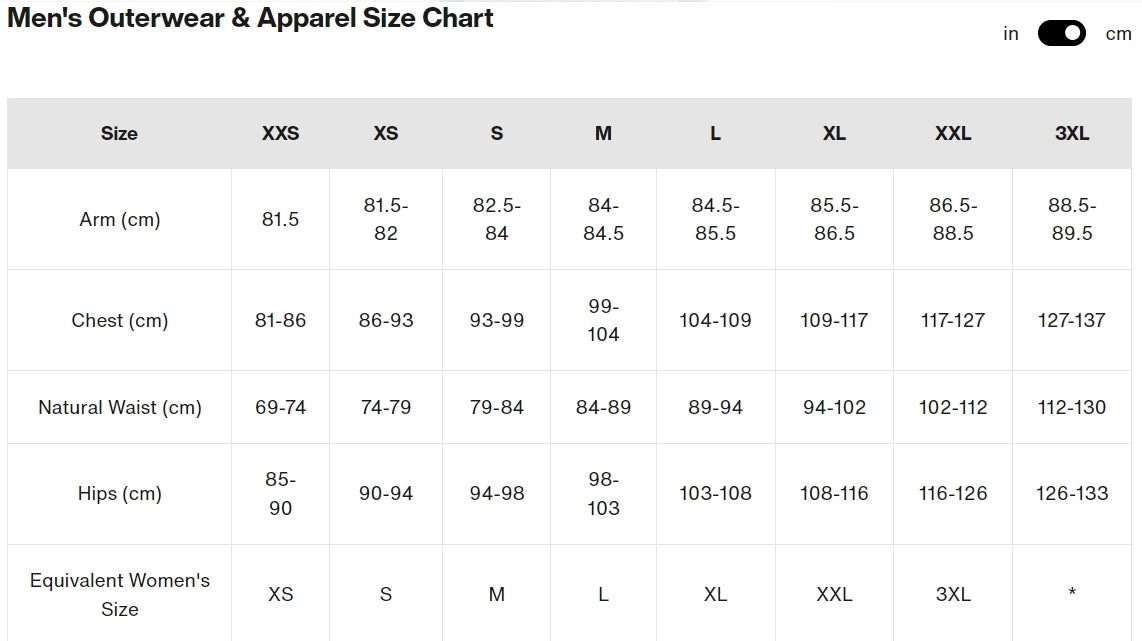The image size is (1142, 641).
Task: Select the 3XL waist value 112-130
Action: click(1072, 407)
